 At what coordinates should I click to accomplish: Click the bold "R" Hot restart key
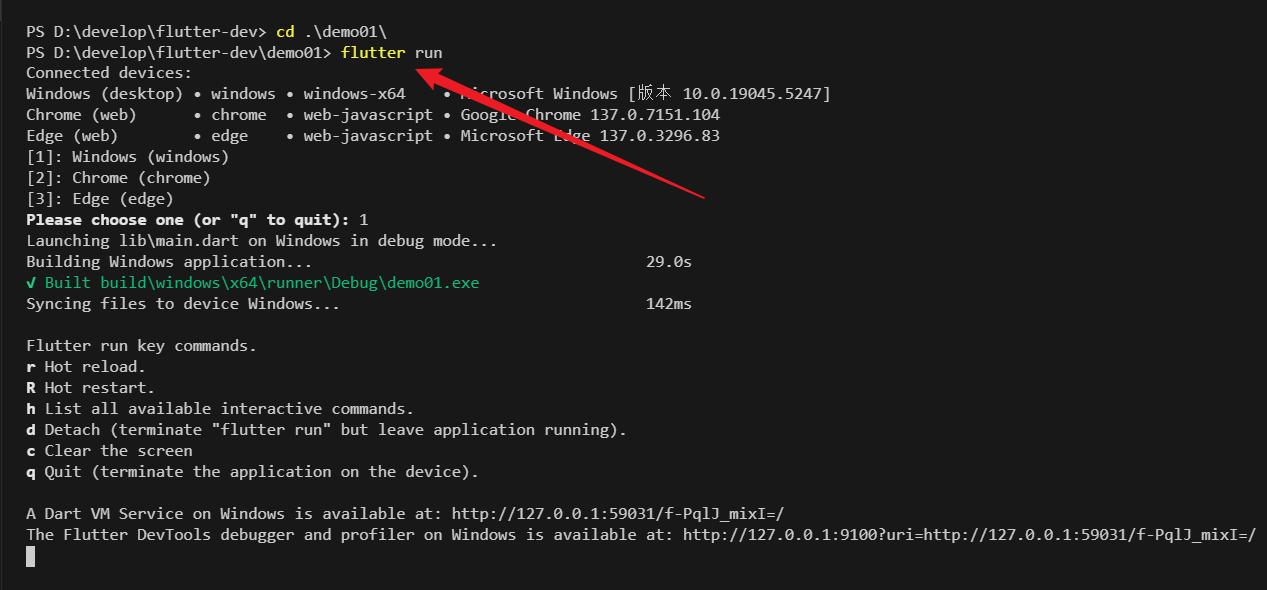pos(31,388)
